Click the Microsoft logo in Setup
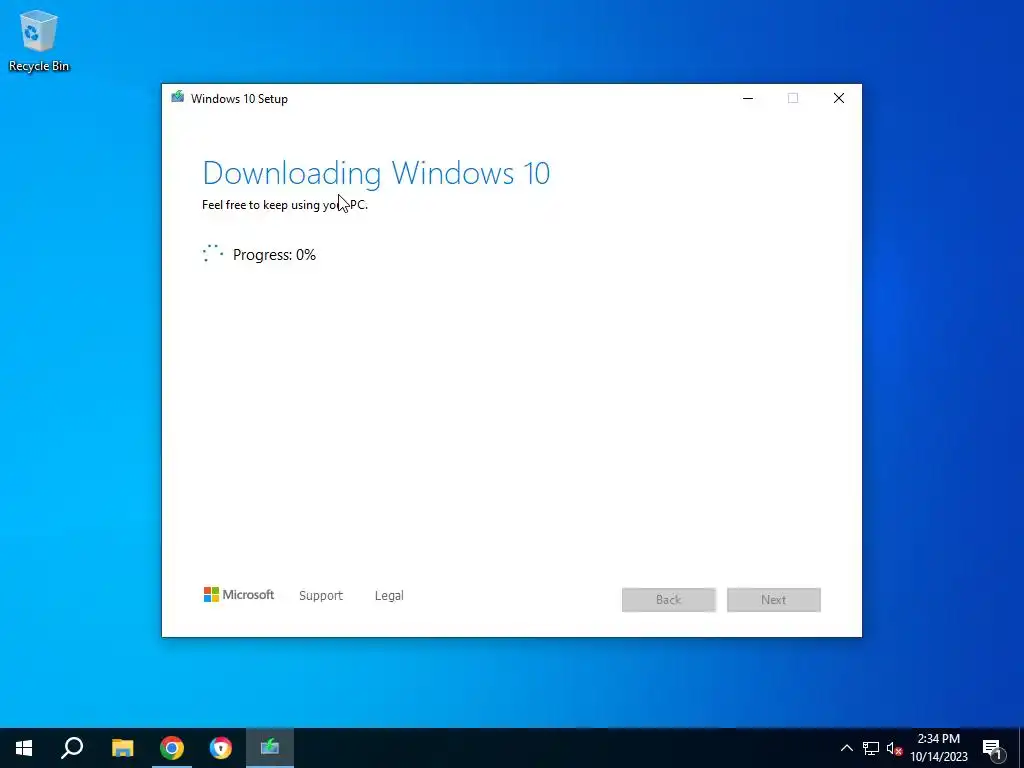1024x768 pixels. click(239, 595)
